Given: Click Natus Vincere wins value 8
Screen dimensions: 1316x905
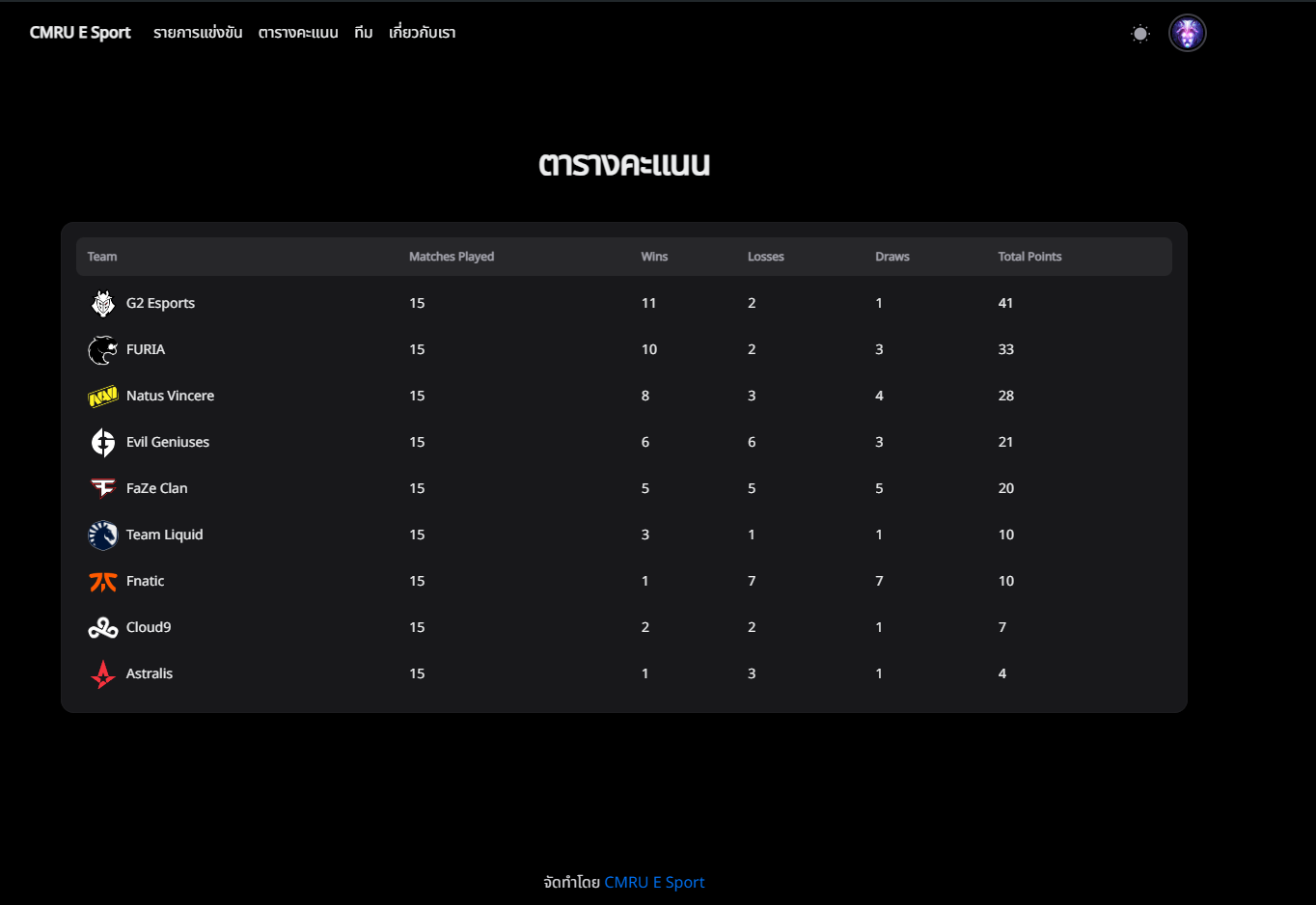Looking at the screenshot, I should (x=645, y=396).
